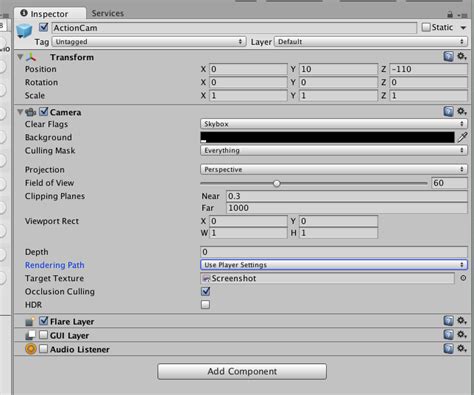Click the Flare Layer component title
Image resolution: width=474 pixels, height=395 pixels.
72,322
